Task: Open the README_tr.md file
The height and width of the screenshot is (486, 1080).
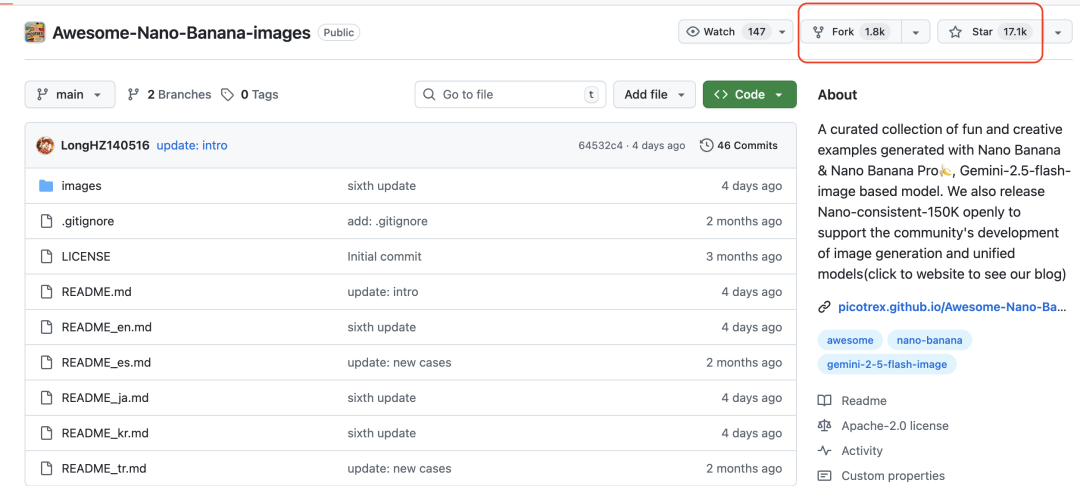Action: click(x=103, y=468)
